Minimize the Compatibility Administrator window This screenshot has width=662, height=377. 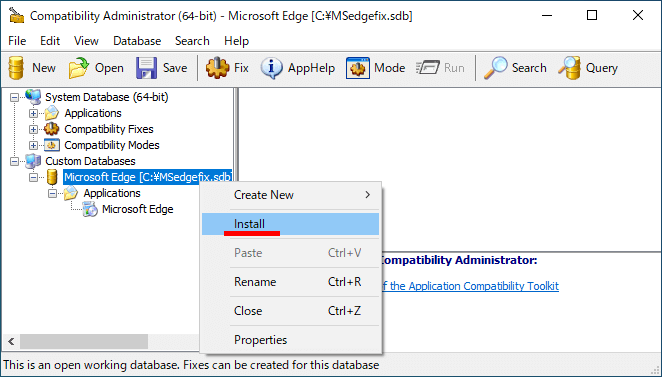click(x=547, y=16)
